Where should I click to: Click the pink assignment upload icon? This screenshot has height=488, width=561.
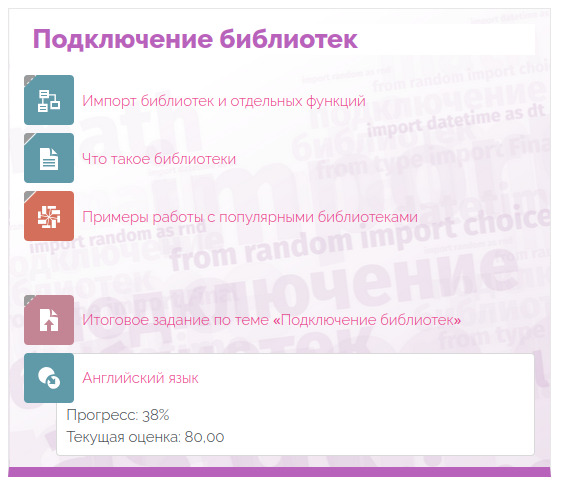pos(49,320)
